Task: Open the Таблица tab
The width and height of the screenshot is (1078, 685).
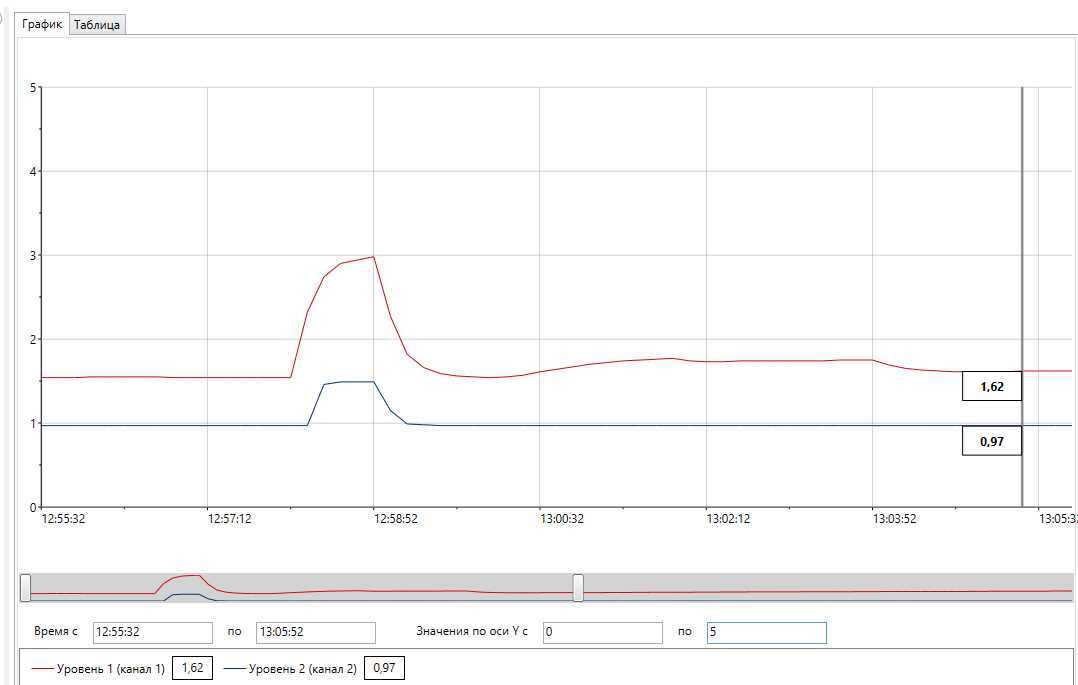Action: (98, 25)
